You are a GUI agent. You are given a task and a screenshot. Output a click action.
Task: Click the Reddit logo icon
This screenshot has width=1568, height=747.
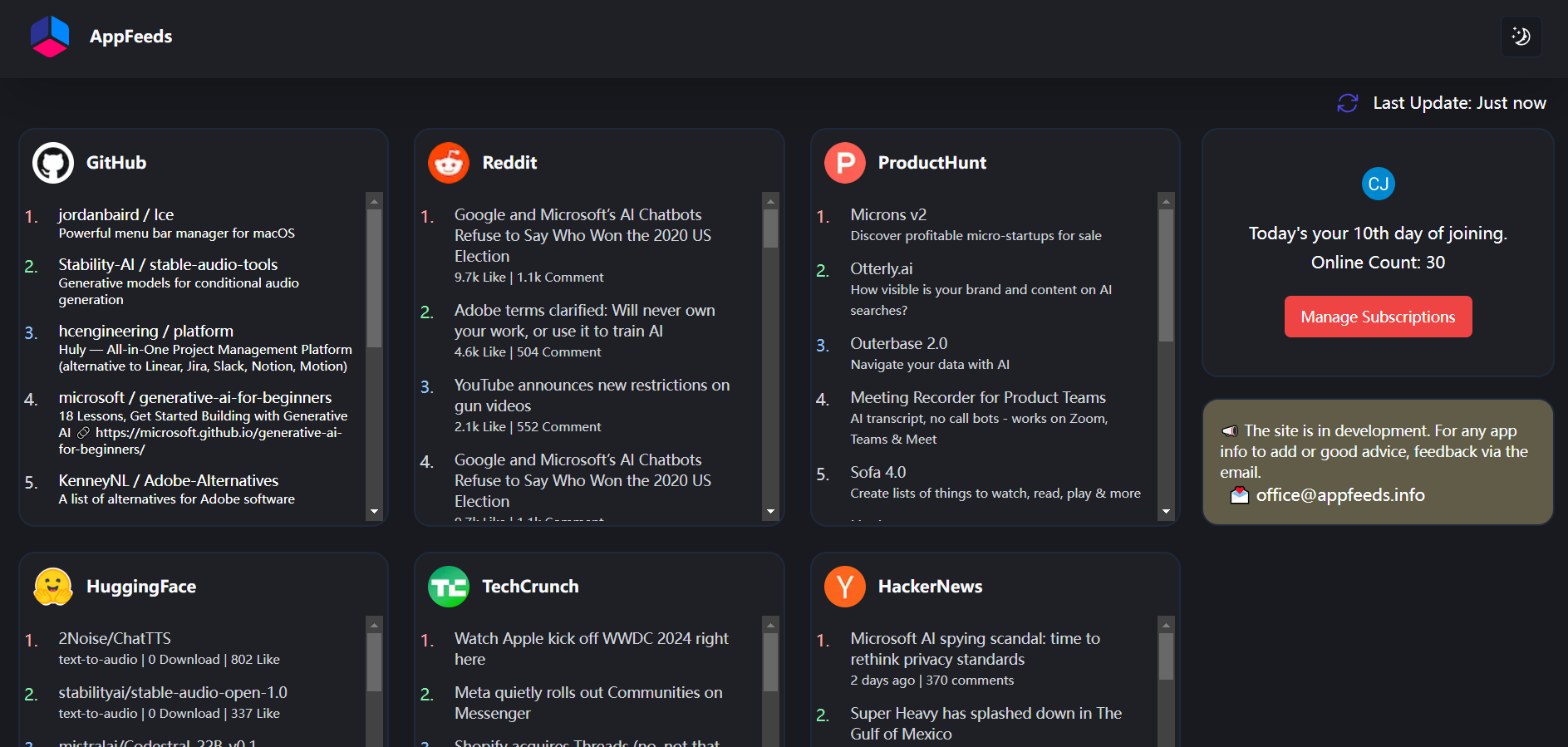(x=449, y=163)
